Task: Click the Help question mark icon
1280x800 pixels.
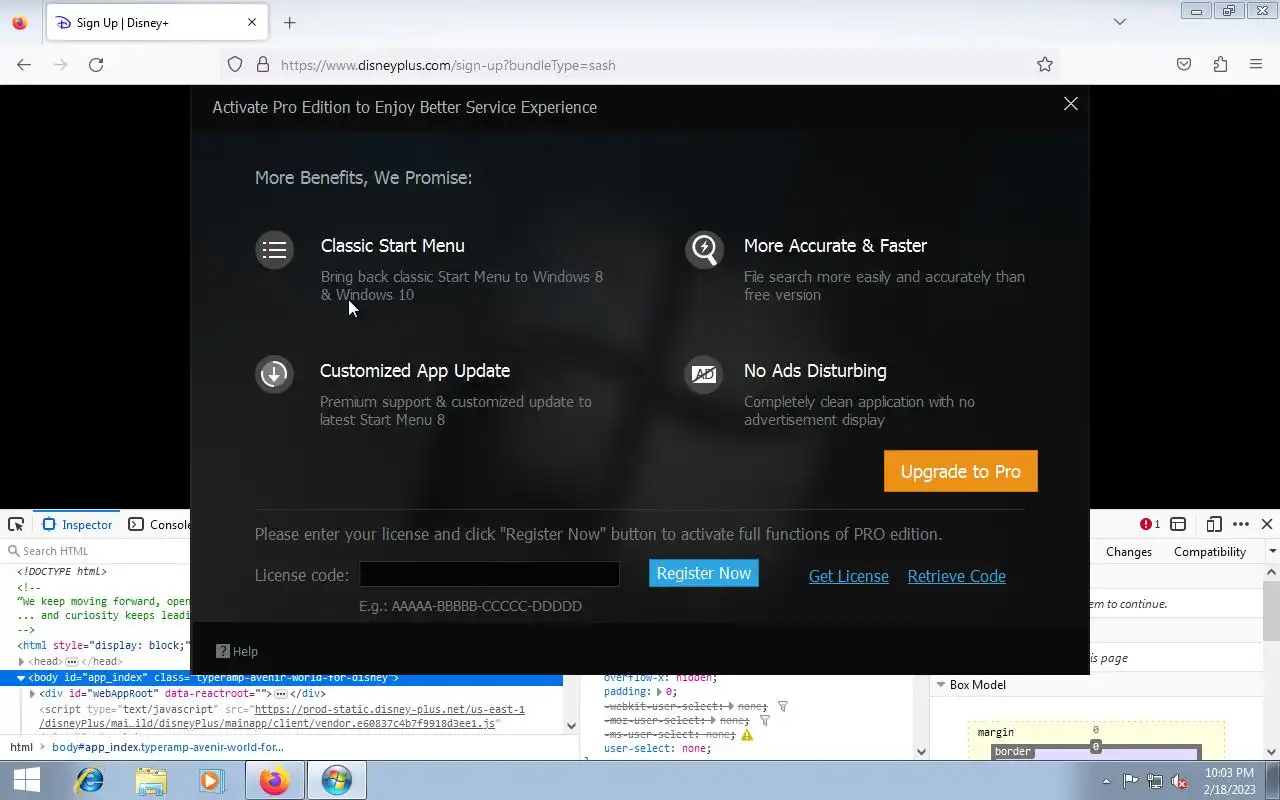Action: click(223, 651)
